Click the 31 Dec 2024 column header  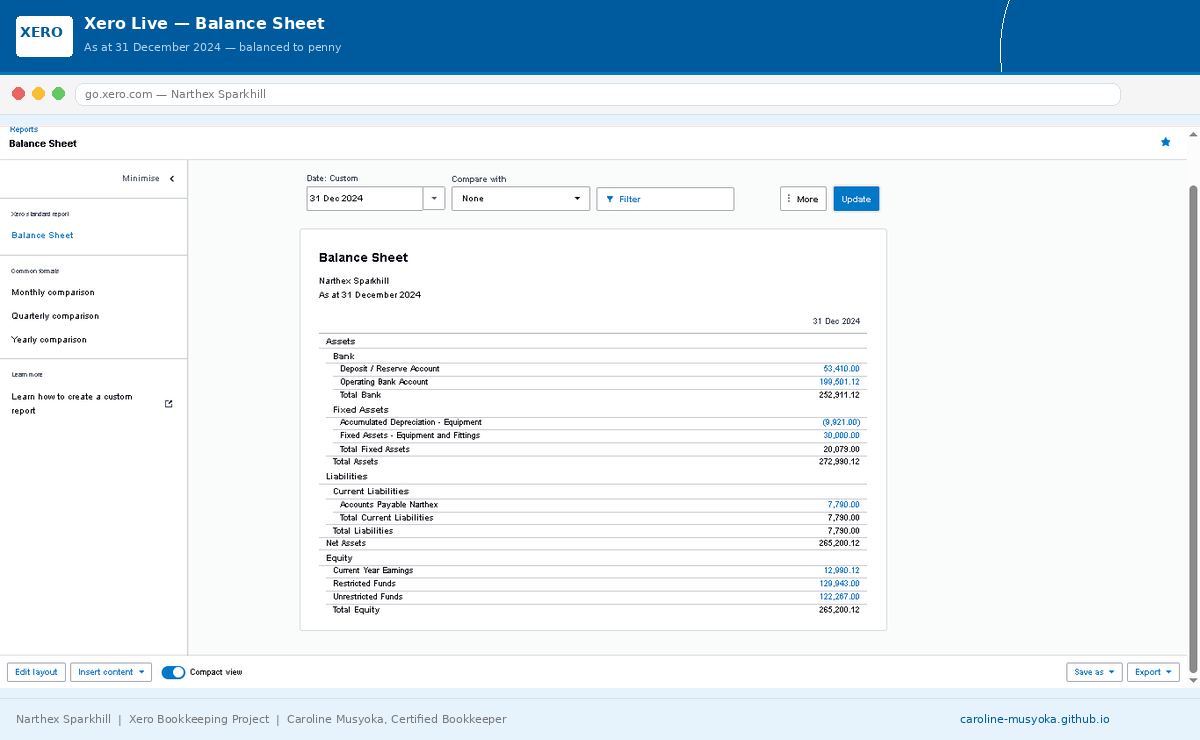[x=836, y=322]
